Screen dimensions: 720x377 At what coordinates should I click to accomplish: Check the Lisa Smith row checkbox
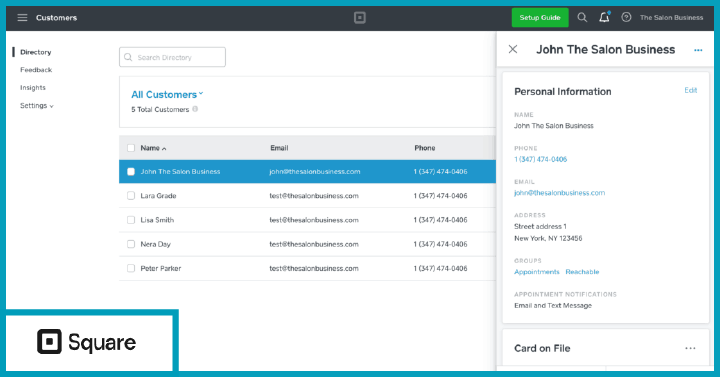point(131,220)
